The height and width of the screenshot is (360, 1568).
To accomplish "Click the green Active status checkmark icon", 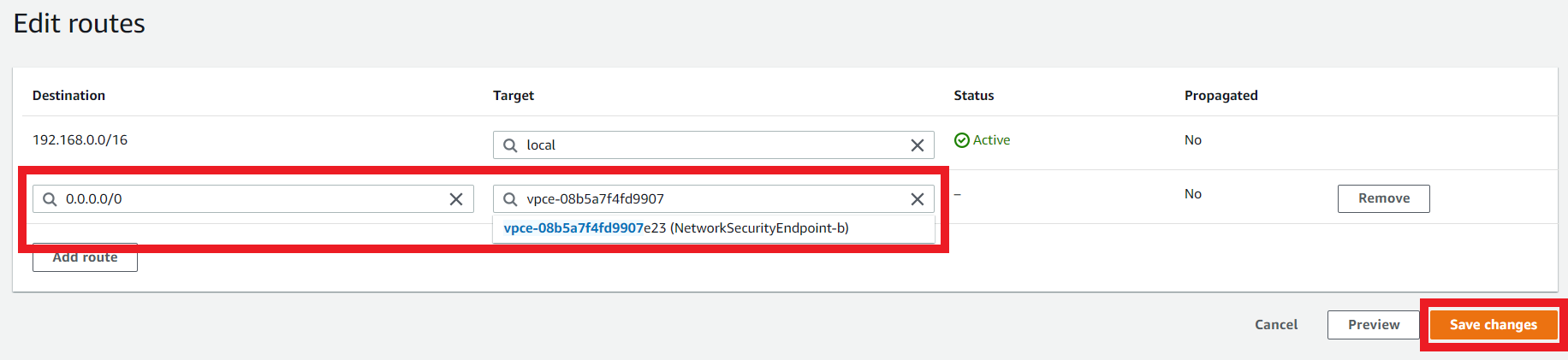I will [x=962, y=140].
